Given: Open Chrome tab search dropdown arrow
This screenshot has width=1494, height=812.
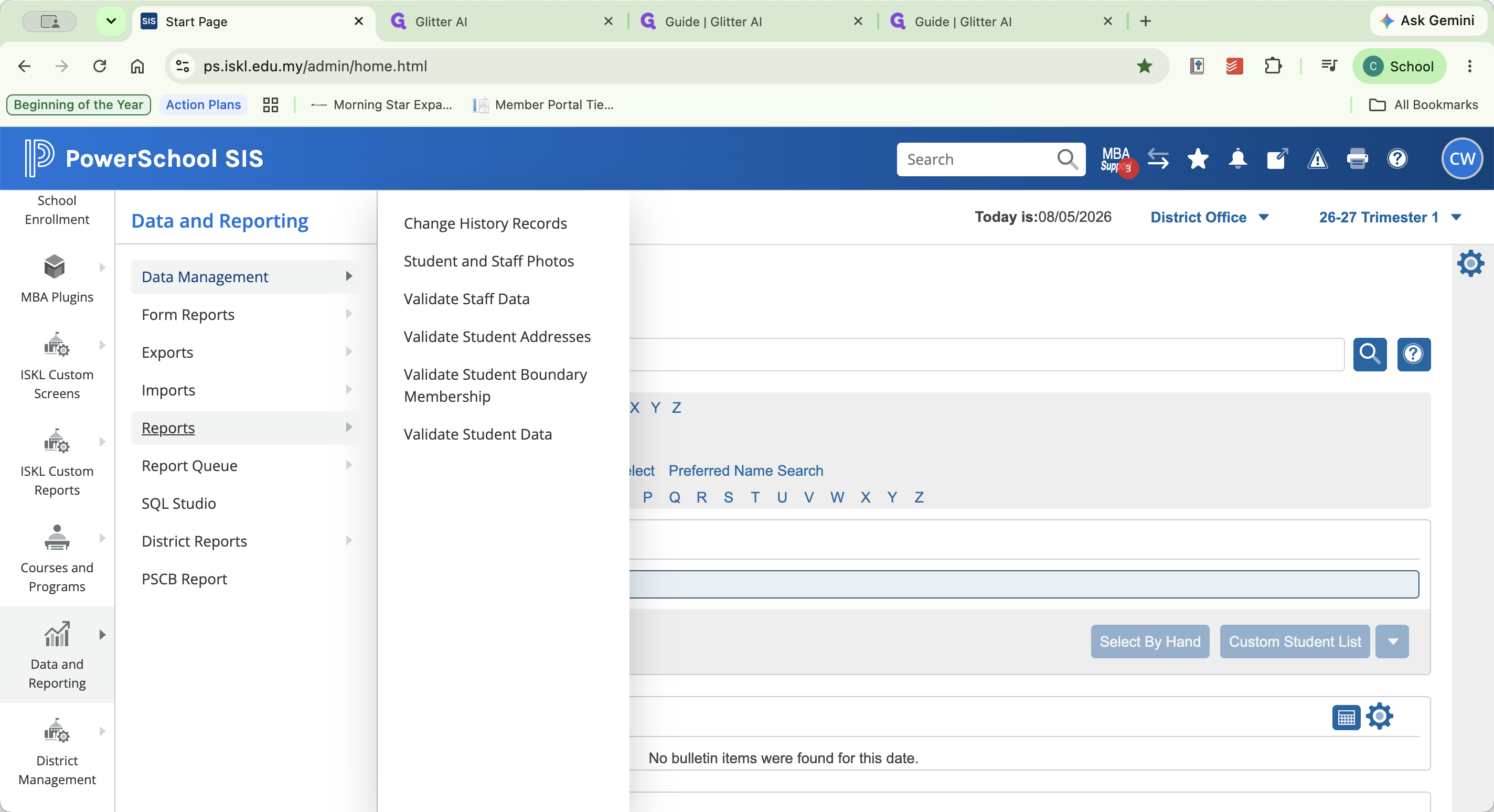Looking at the screenshot, I should [x=111, y=22].
